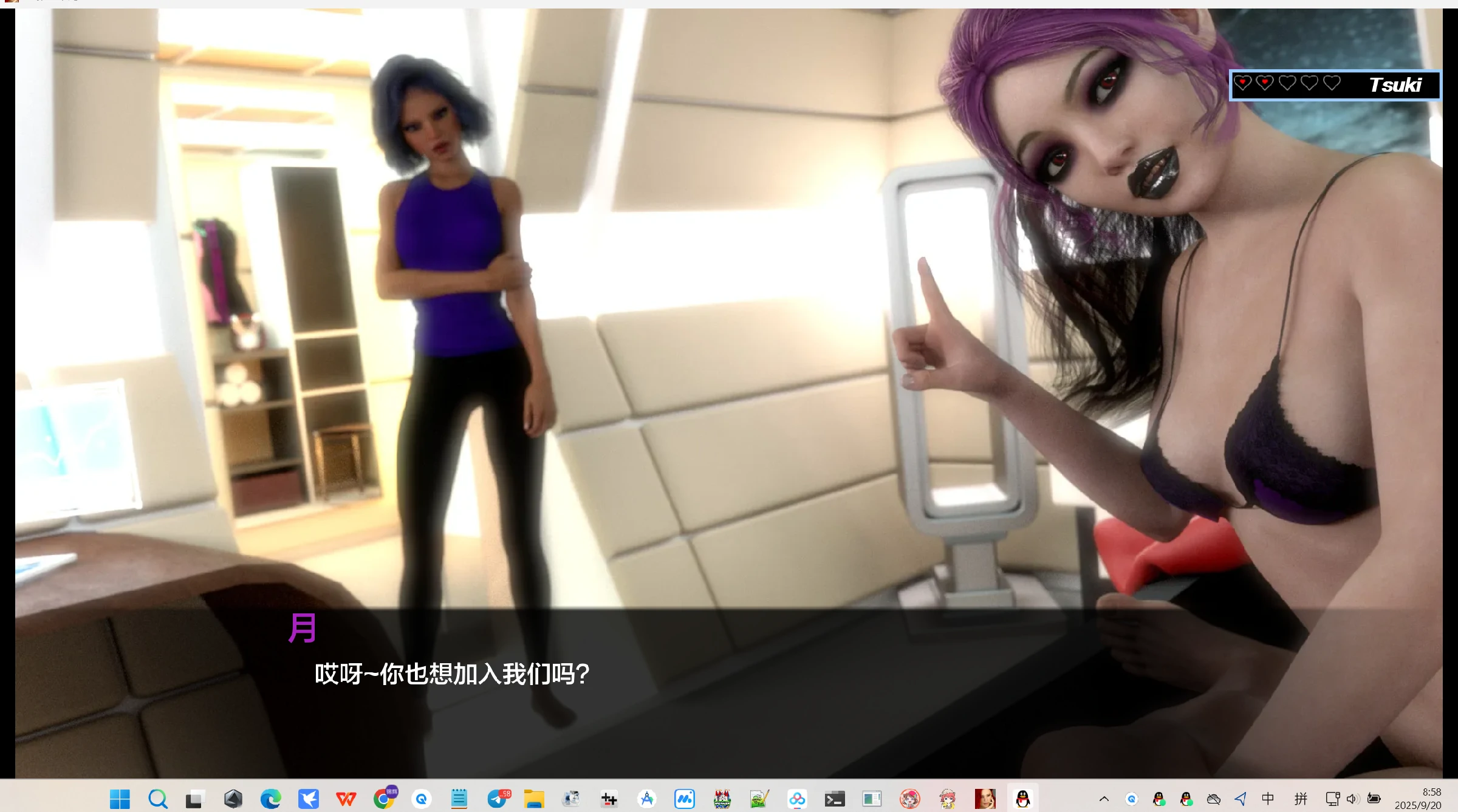The width and height of the screenshot is (1458, 812).
Task: Open WPS Office from taskbar
Action: click(346, 799)
